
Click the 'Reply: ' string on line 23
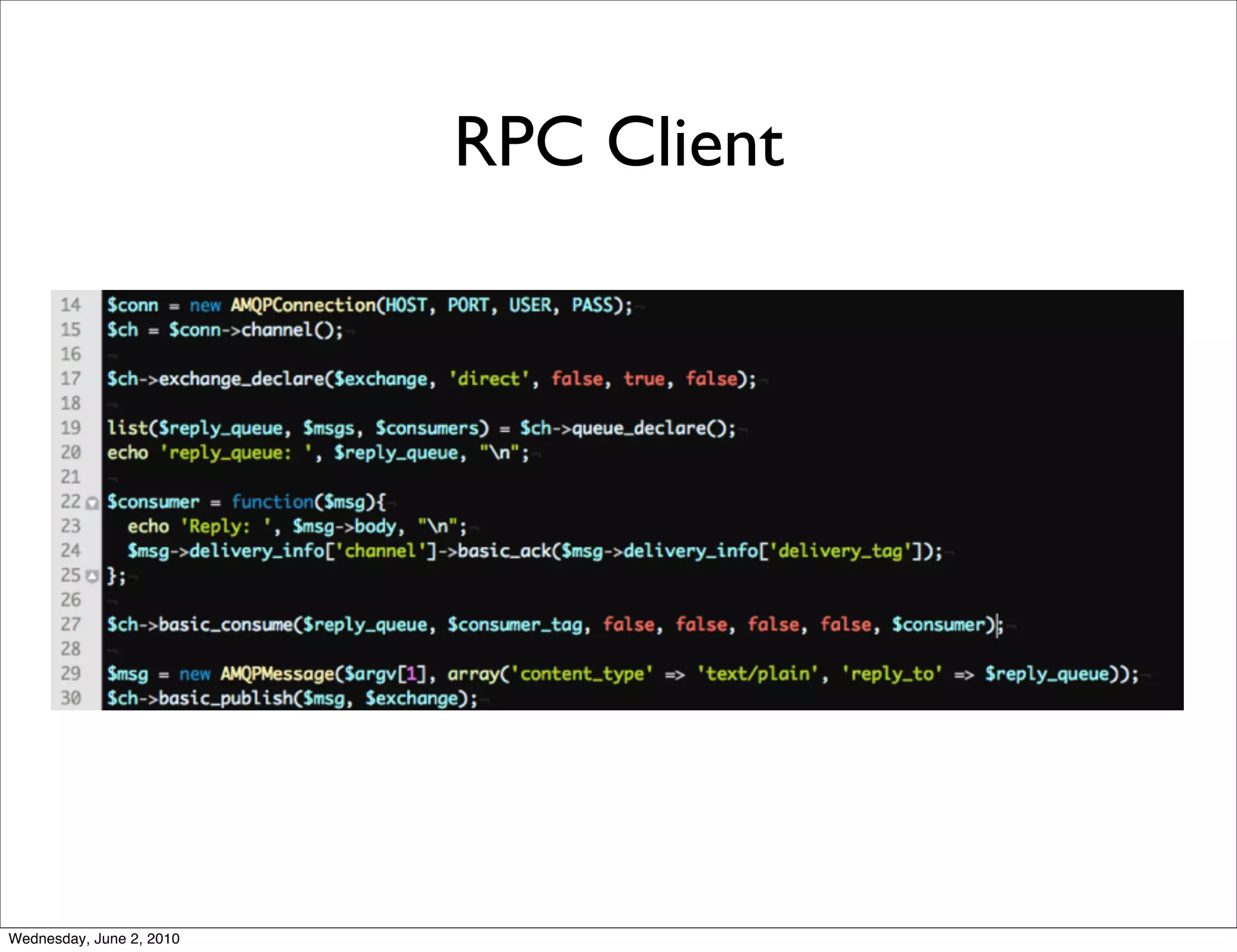coord(227,527)
